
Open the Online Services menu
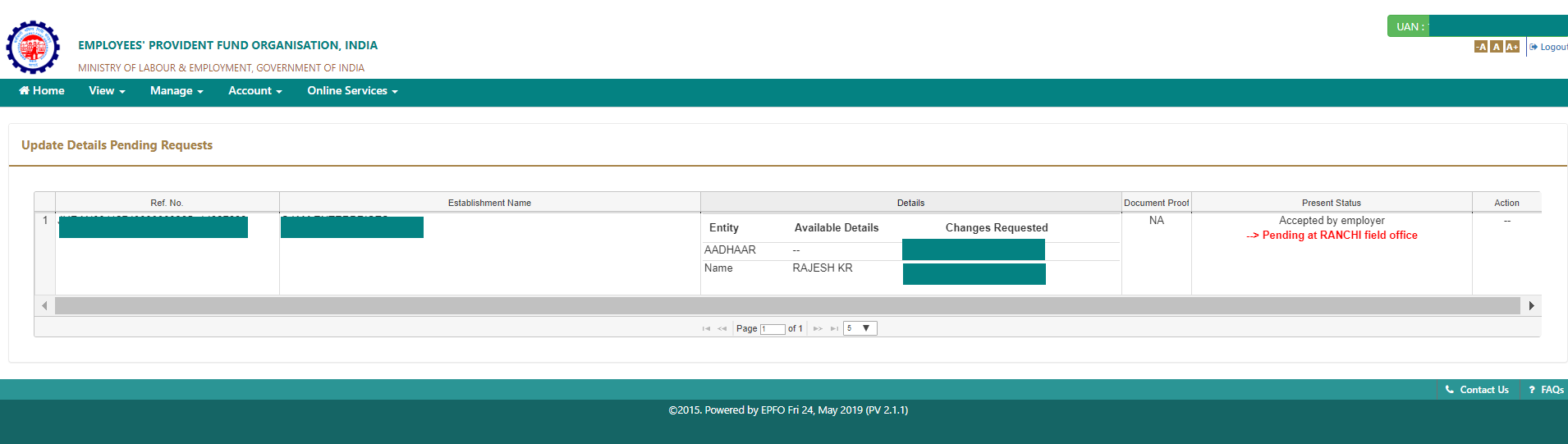(352, 91)
